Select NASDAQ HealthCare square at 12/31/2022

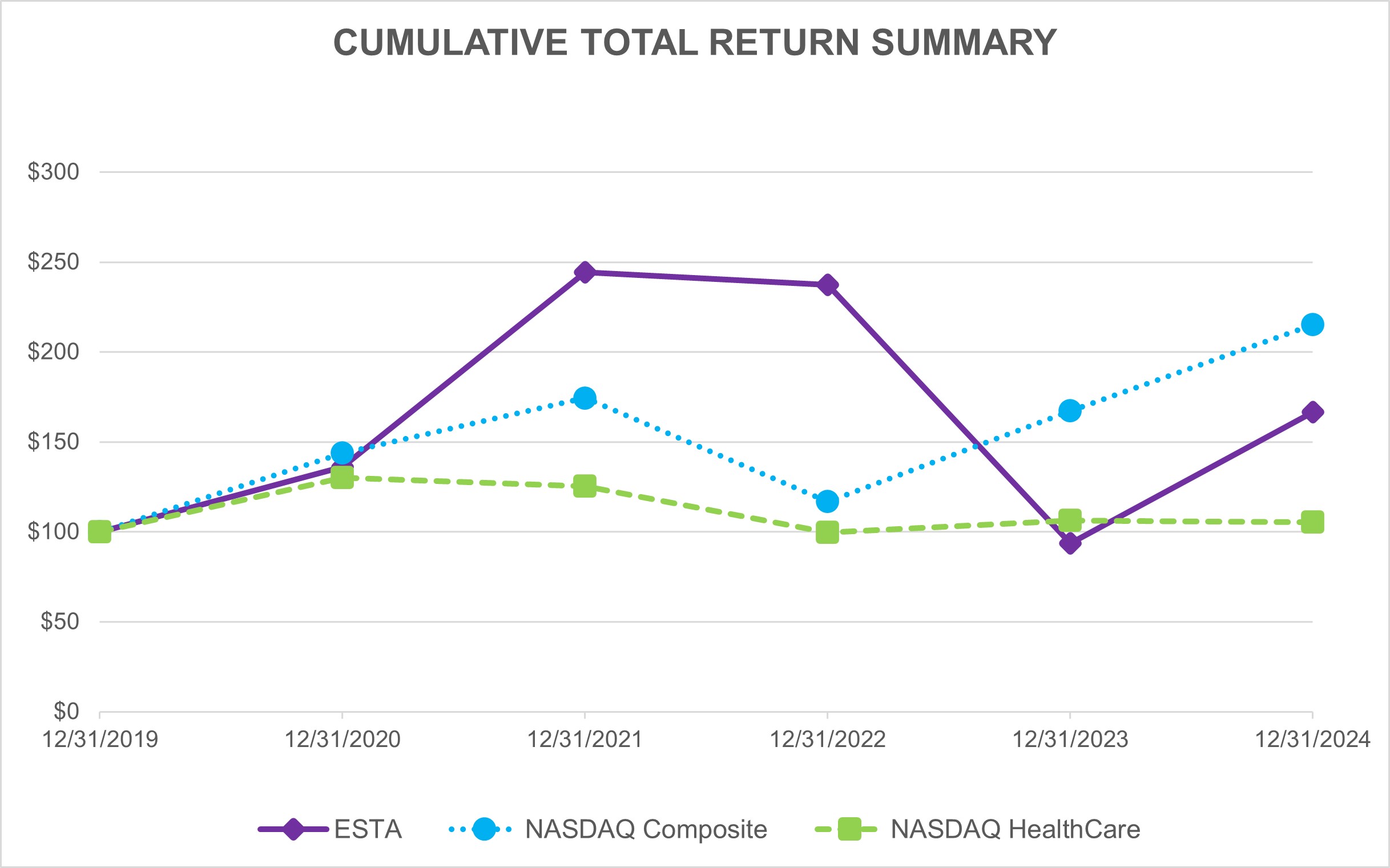coord(827,532)
